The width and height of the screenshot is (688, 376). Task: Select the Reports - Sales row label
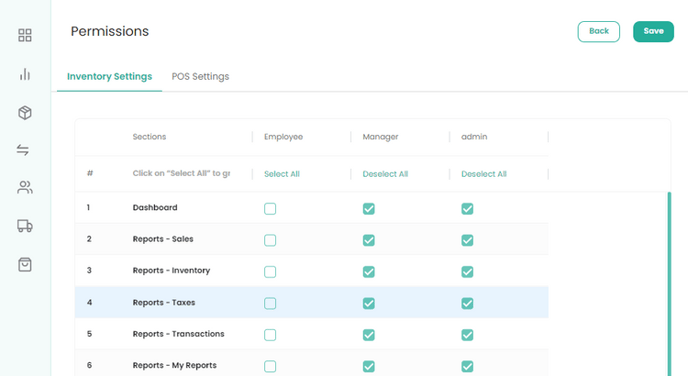click(163, 239)
